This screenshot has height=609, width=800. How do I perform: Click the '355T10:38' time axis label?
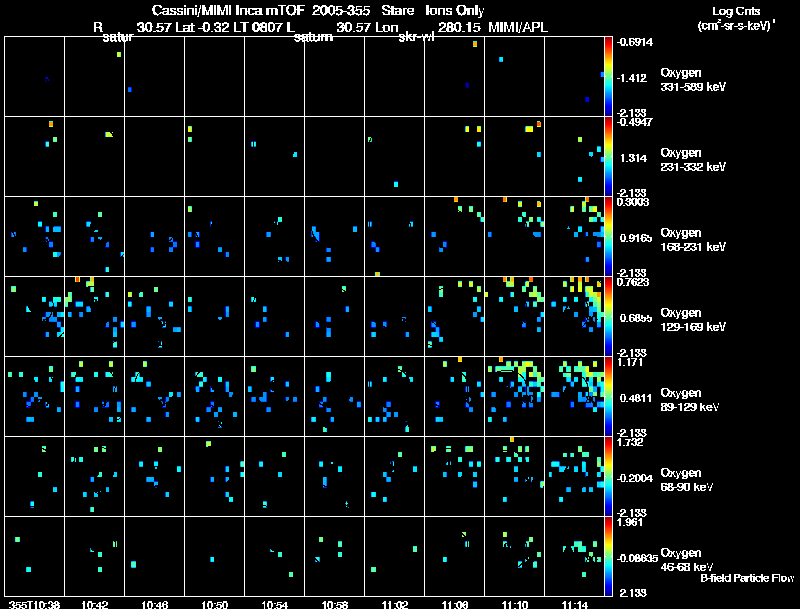point(34,604)
